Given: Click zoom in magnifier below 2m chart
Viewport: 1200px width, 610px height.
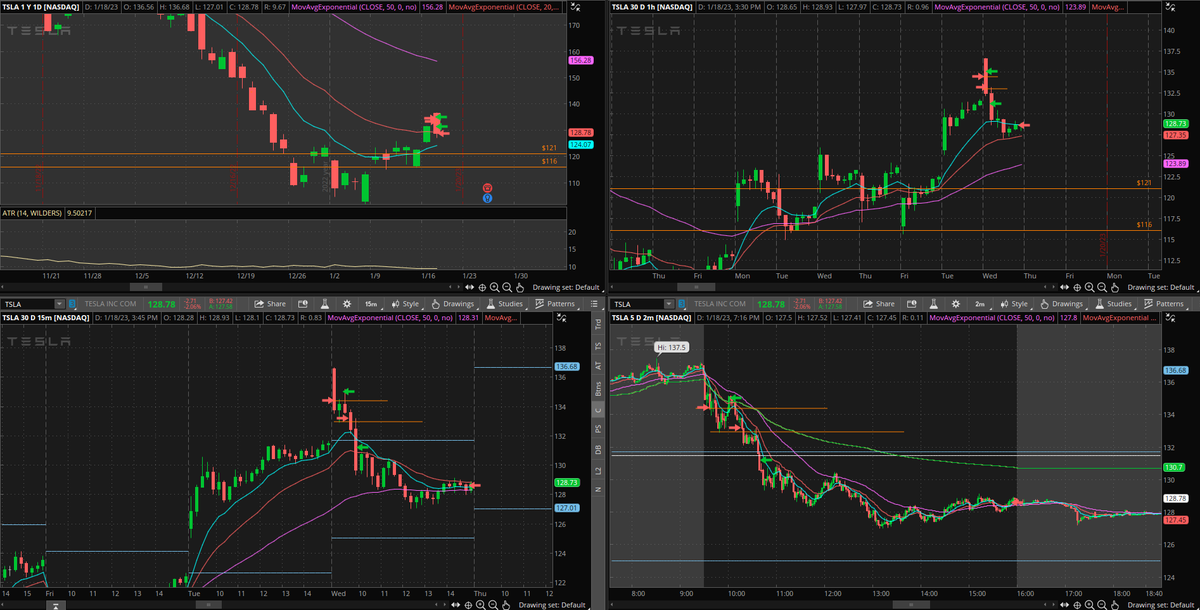Looking at the screenshot, I should pyautogui.click(x=1090, y=604).
